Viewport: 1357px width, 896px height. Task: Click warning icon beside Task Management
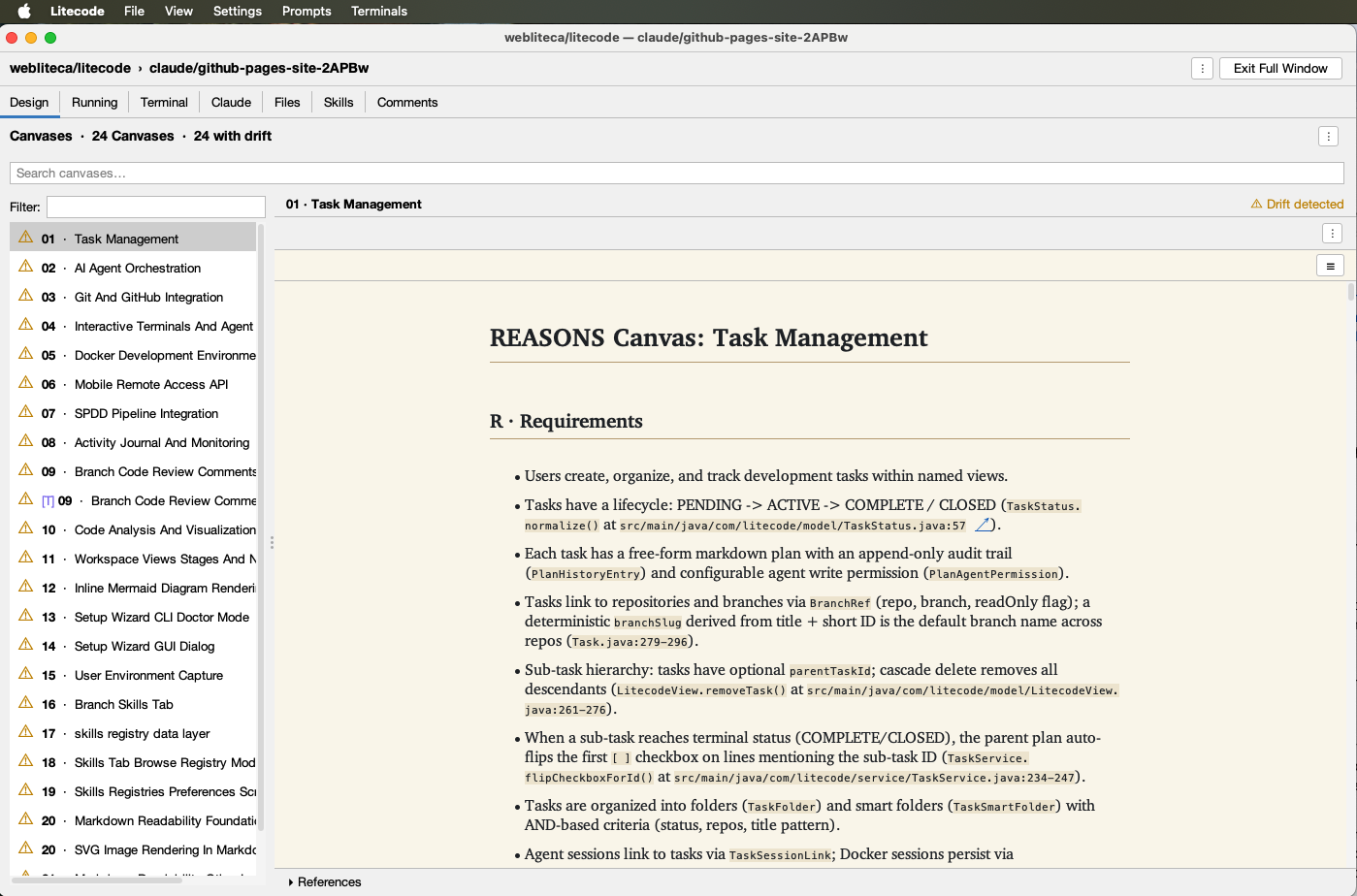click(26, 238)
